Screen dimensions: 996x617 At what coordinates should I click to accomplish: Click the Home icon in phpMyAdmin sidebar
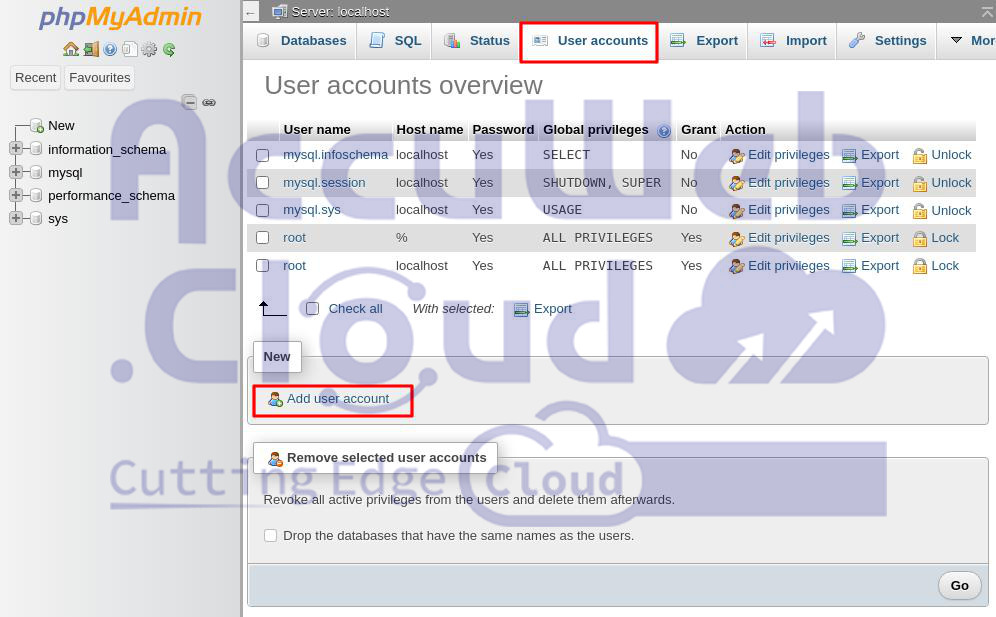(71, 50)
